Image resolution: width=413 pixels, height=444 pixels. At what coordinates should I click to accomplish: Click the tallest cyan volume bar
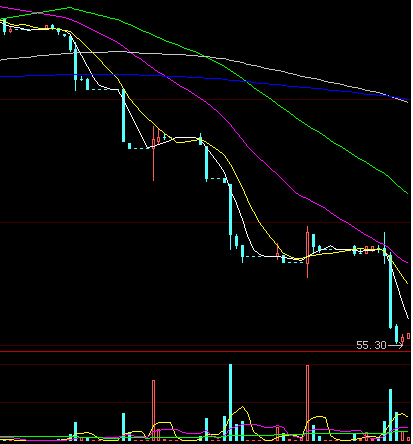[x=230, y=402]
